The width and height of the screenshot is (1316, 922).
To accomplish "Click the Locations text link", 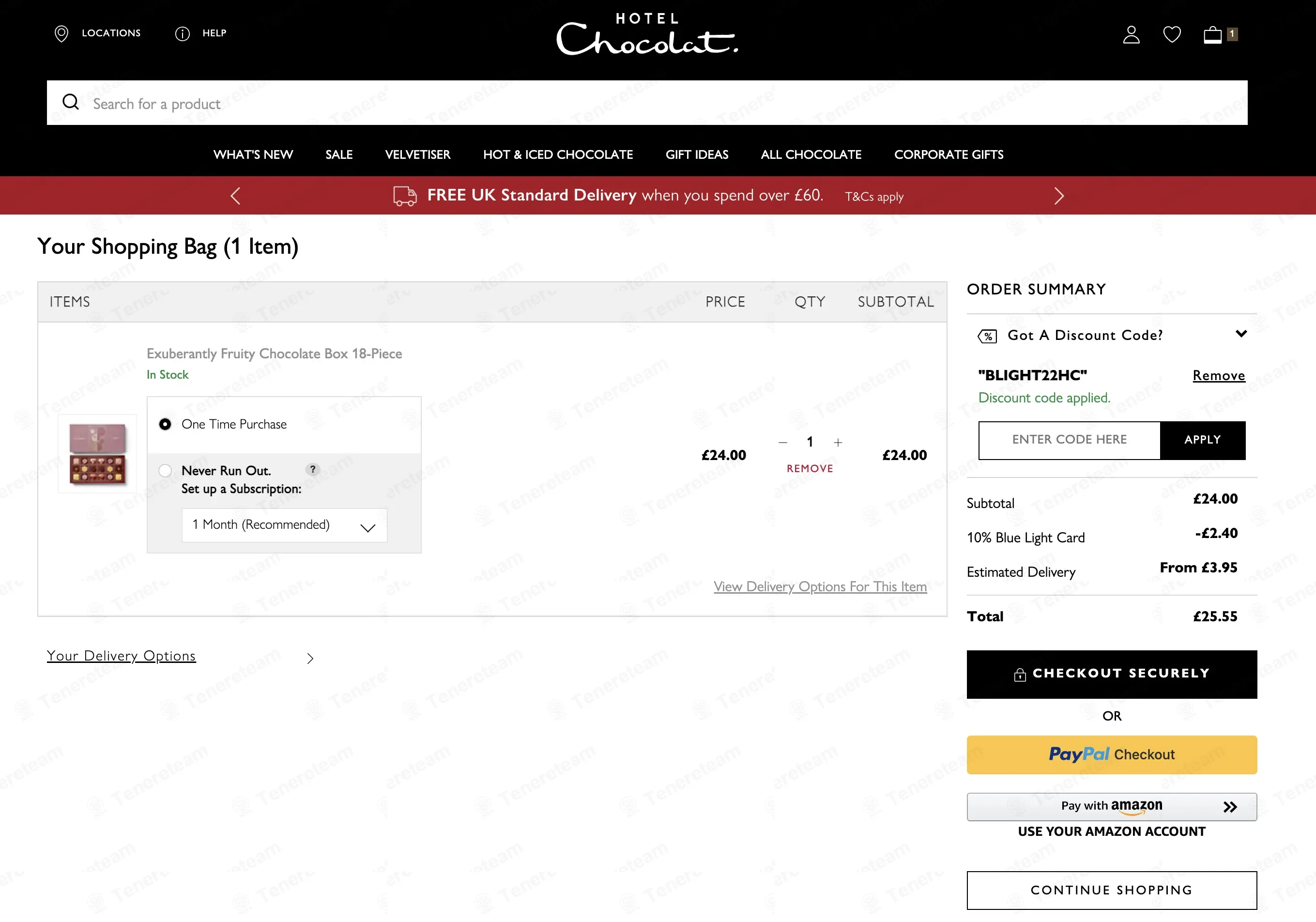I will pyautogui.click(x=110, y=33).
